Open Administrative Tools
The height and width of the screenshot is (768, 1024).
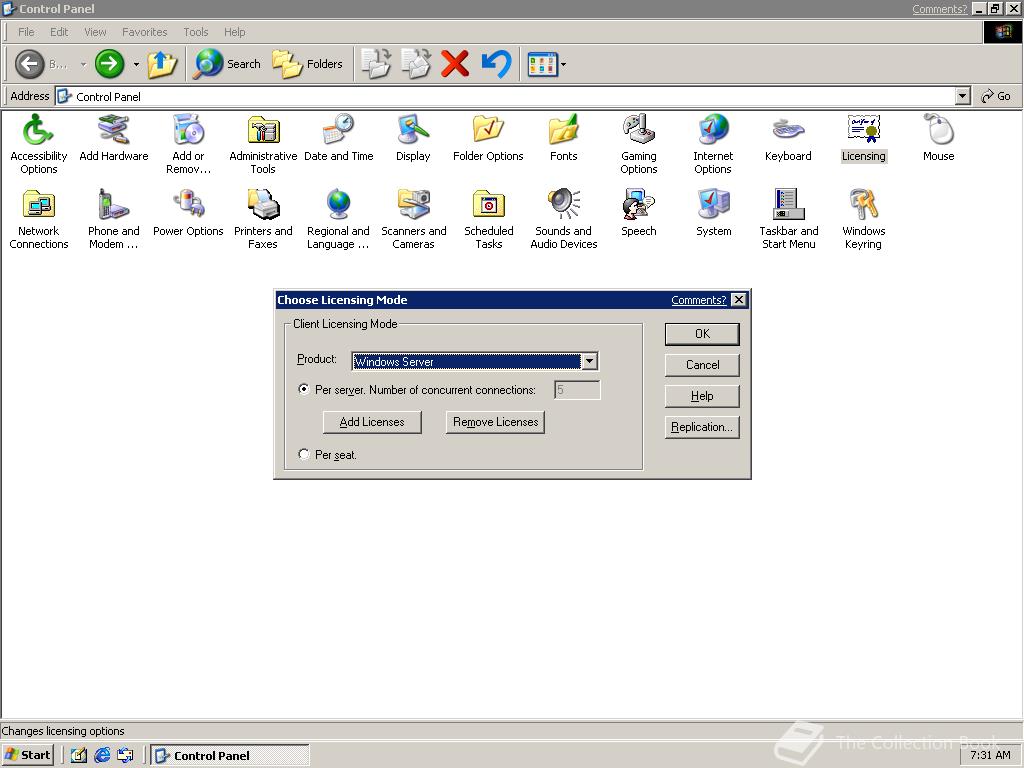(263, 144)
